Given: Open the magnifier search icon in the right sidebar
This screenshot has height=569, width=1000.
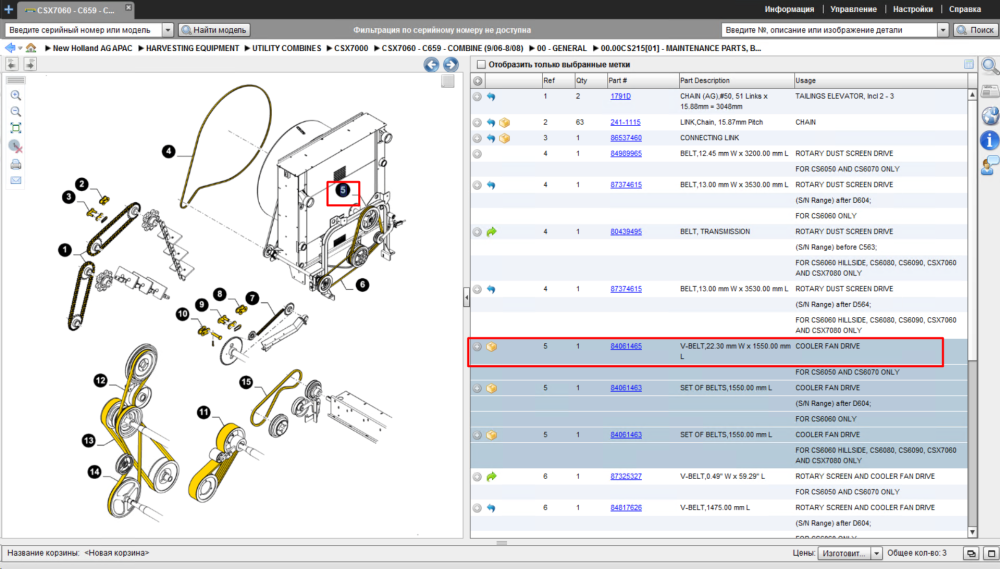Looking at the screenshot, I should (x=990, y=66).
